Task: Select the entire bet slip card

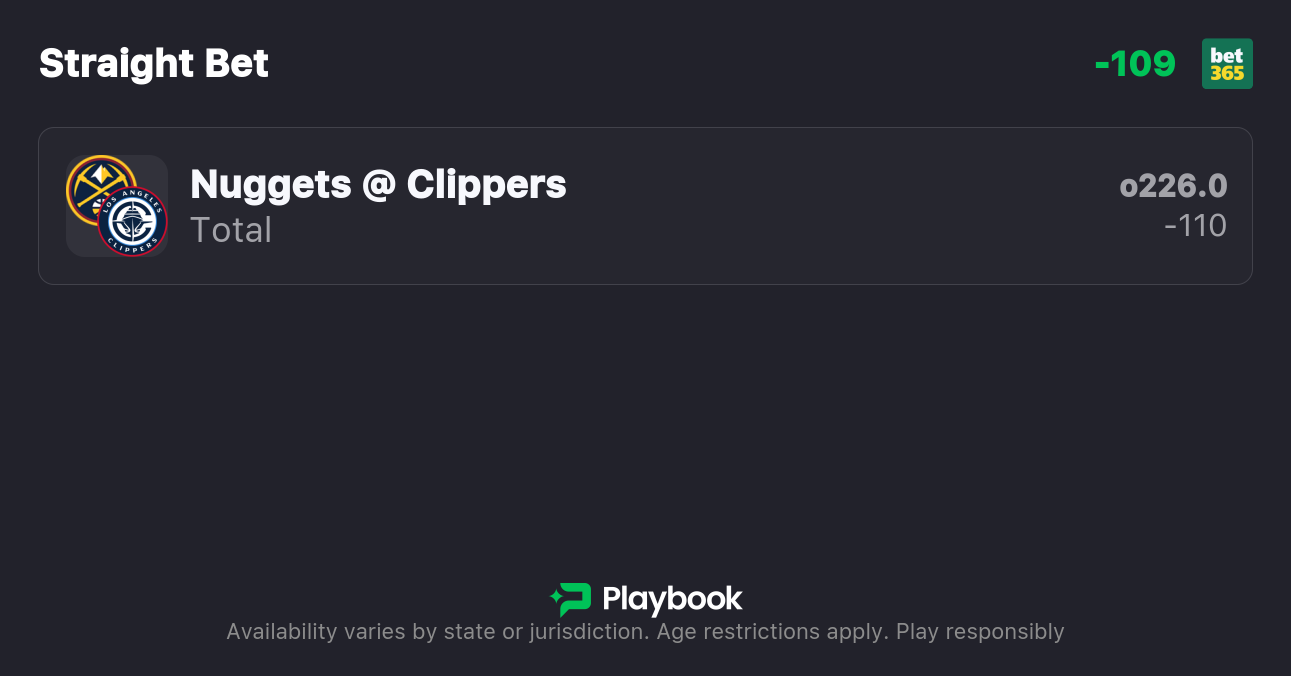Action: pos(645,205)
